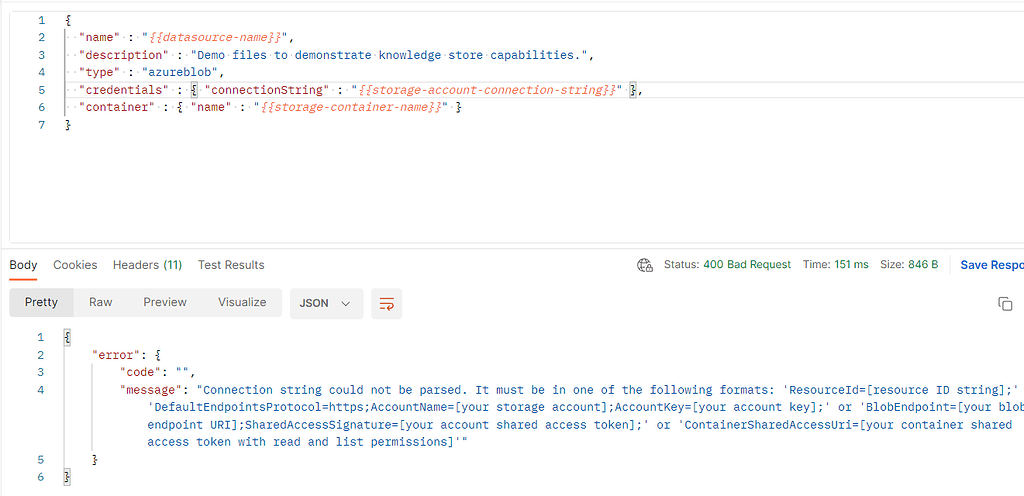
Task: Select the Pretty view mode
Action: pyautogui.click(x=41, y=303)
